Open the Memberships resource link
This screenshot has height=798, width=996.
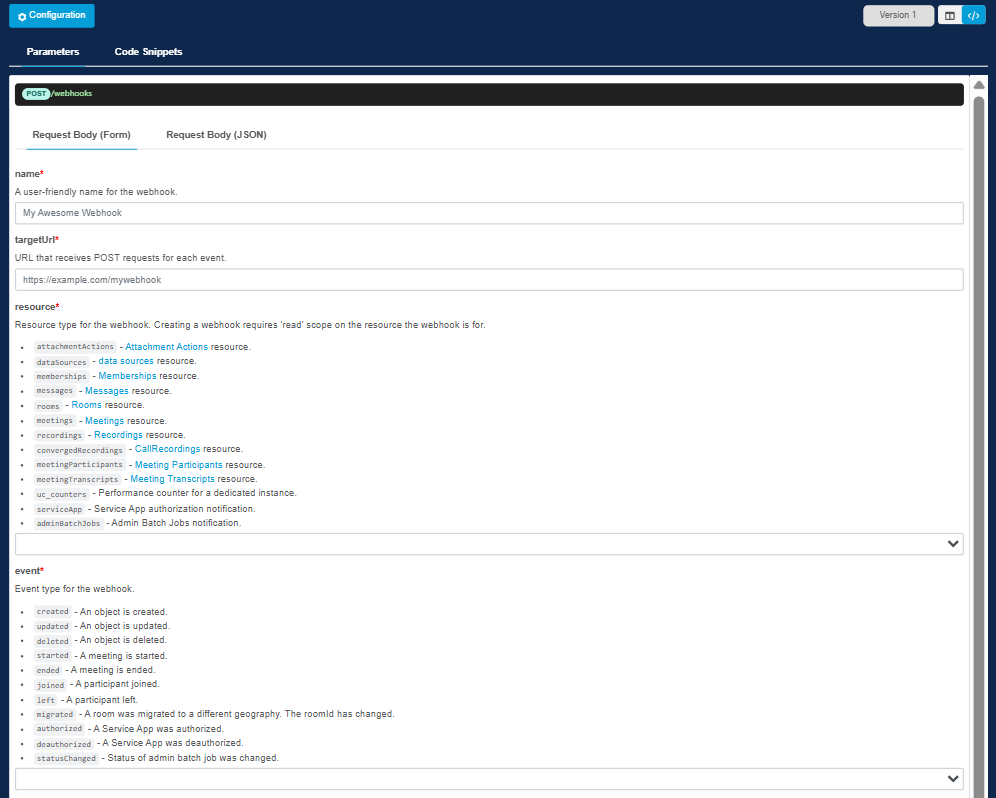[x=127, y=376]
